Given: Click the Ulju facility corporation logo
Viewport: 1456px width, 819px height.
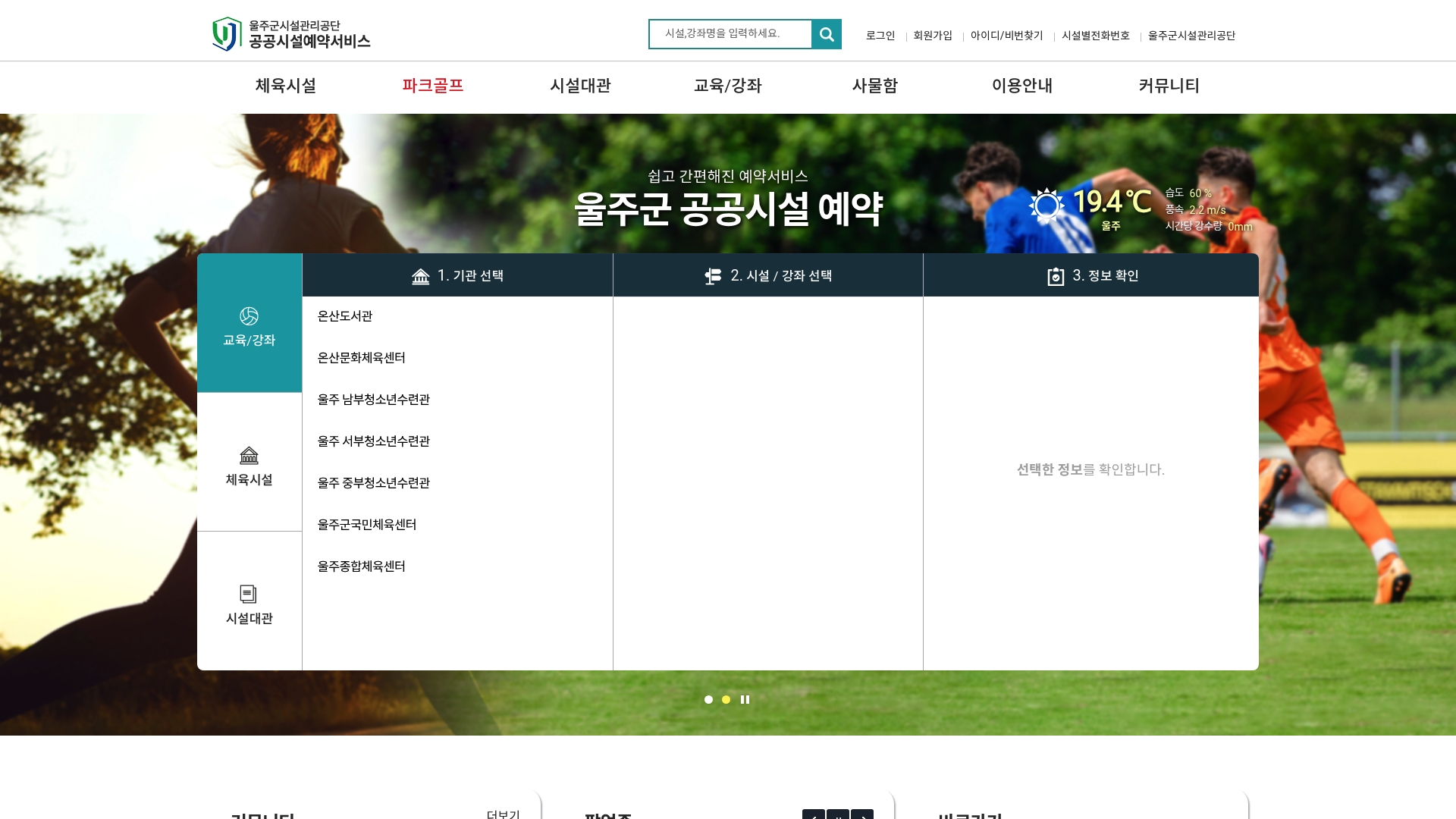Looking at the screenshot, I should (291, 34).
